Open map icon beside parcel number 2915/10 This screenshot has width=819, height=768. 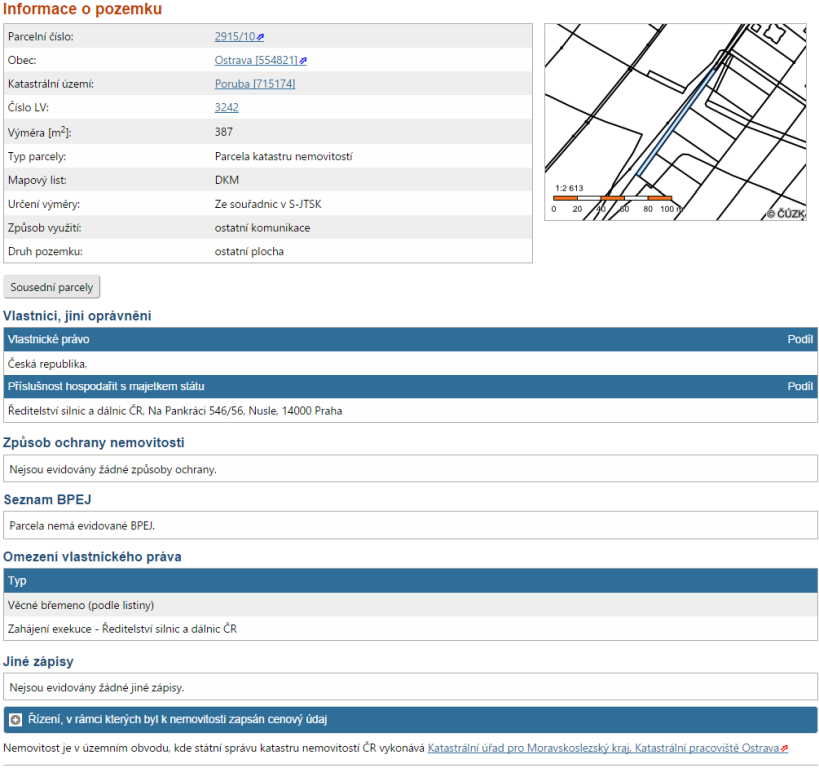click(261, 37)
